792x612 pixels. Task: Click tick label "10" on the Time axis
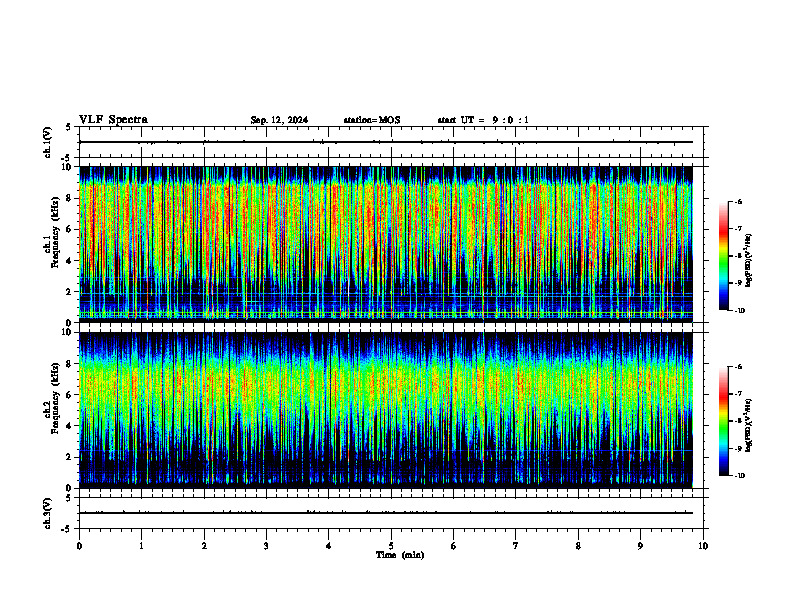[703, 546]
